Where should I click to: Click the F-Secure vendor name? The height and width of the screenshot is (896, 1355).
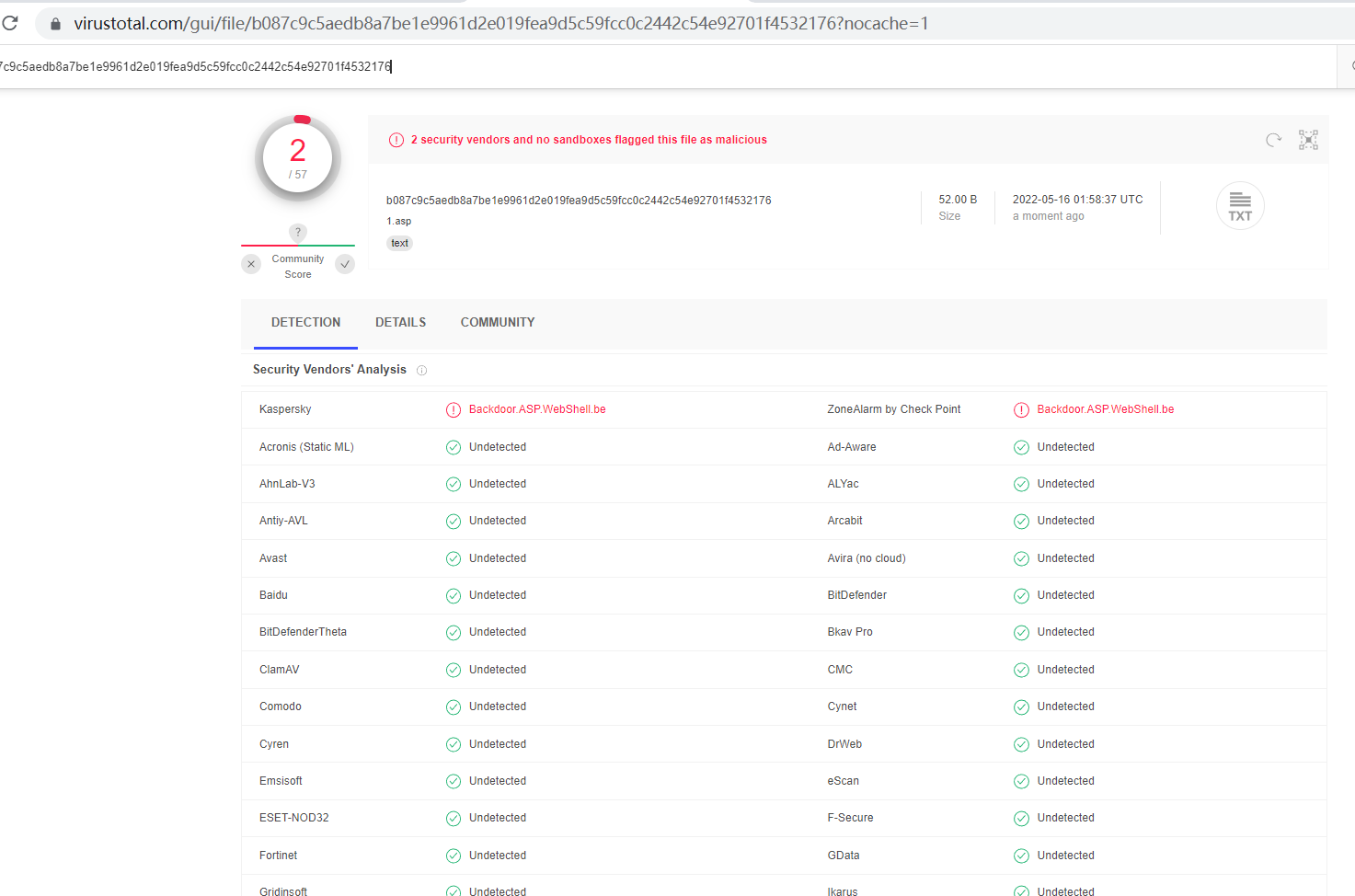850,818
